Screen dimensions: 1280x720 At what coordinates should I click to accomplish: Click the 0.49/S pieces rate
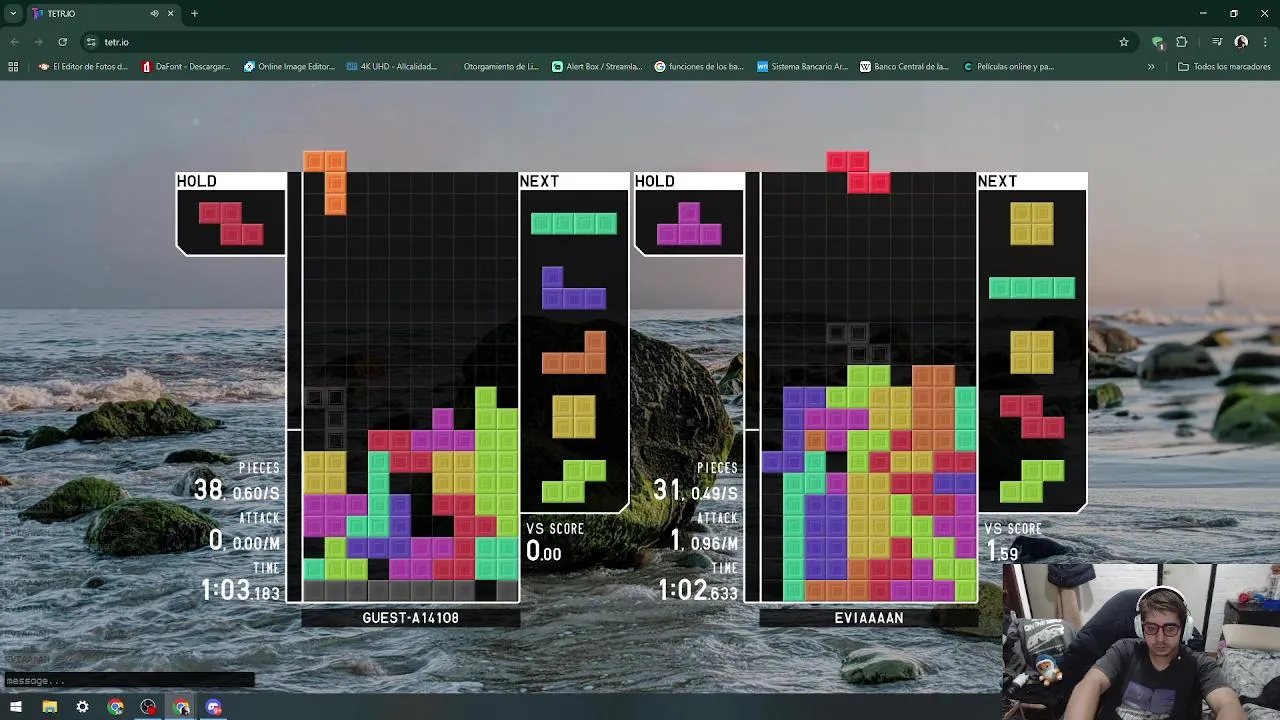714,494
